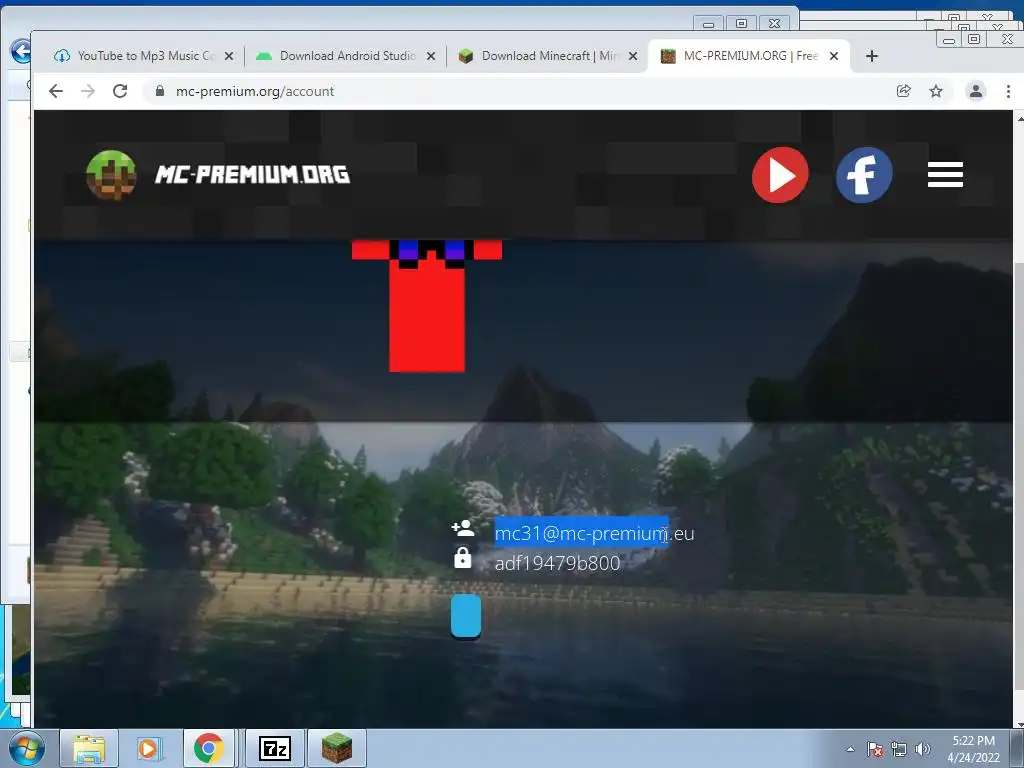Minimize the Chrome window
Screen dimensions: 1024x768
pyautogui.click(x=949, y=40)
